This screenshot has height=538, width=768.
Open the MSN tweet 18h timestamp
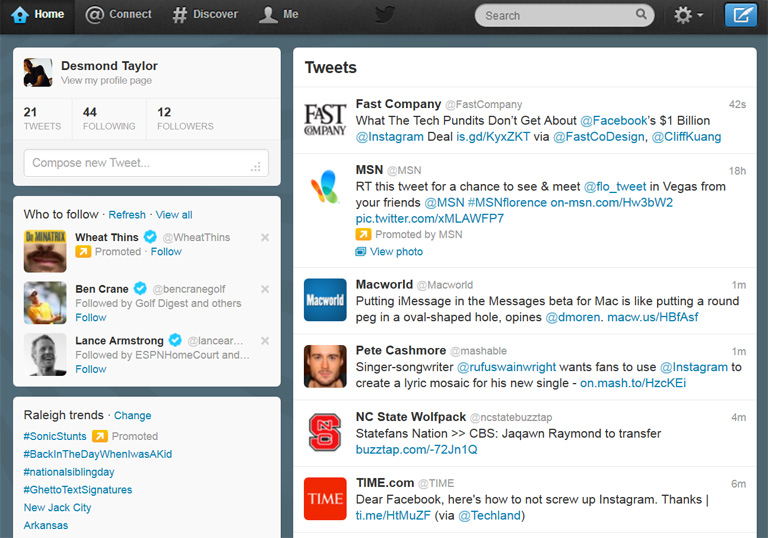[737, 171]
